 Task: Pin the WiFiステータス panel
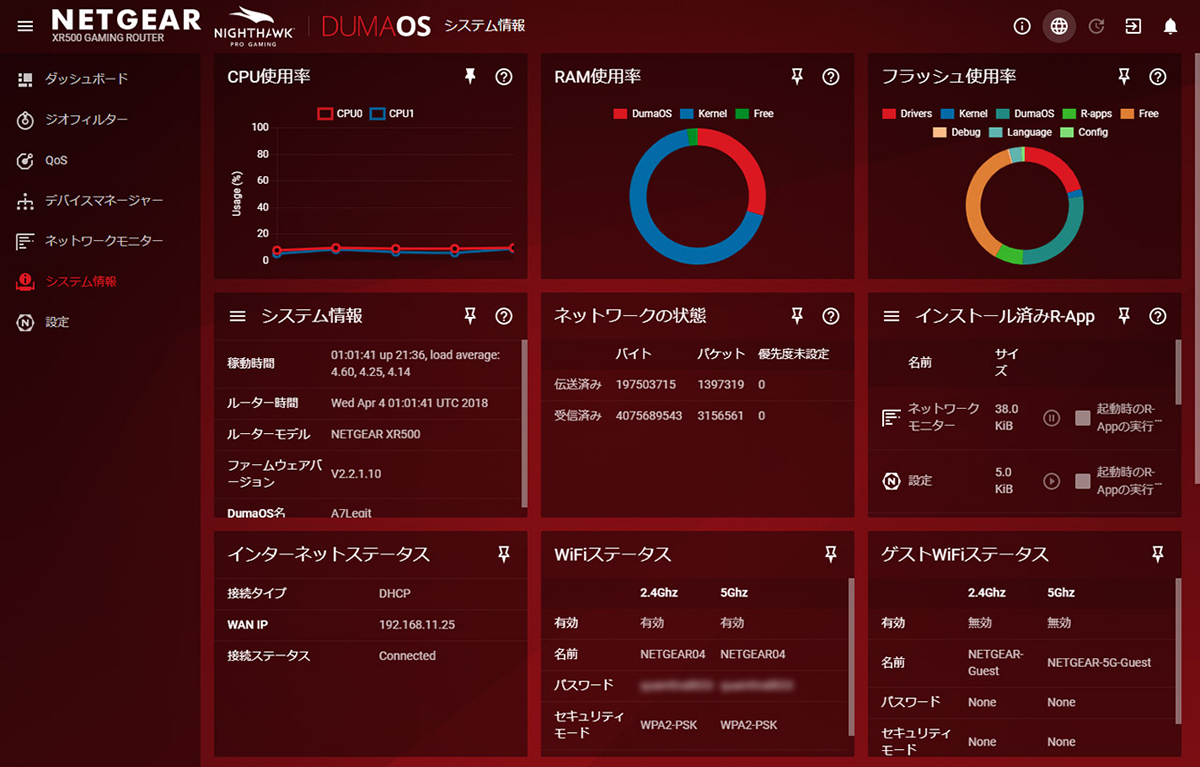tap(830, 554)
